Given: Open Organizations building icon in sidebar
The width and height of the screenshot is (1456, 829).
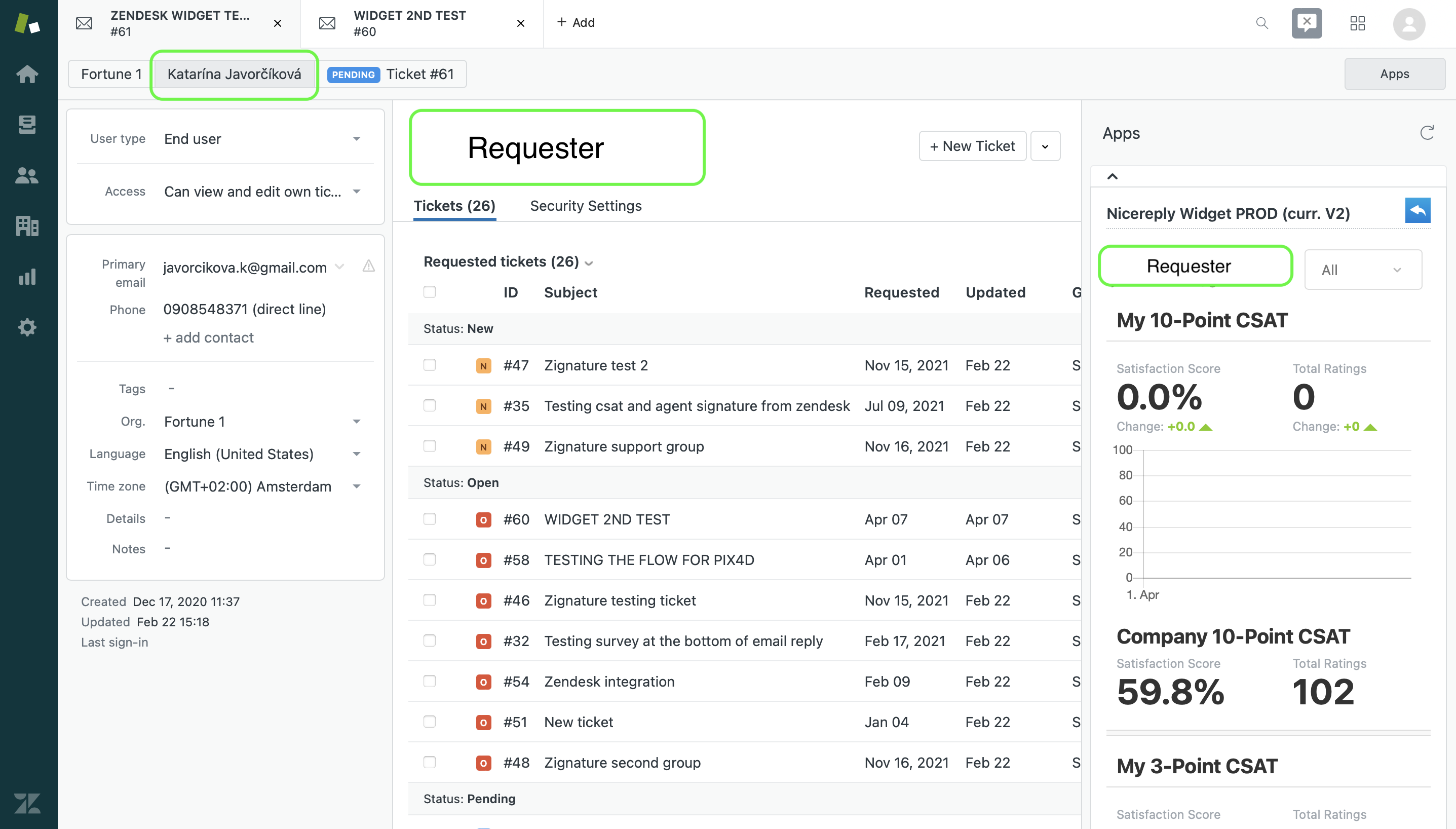Looking at the screenshot, I should click(x=27, y=226).
